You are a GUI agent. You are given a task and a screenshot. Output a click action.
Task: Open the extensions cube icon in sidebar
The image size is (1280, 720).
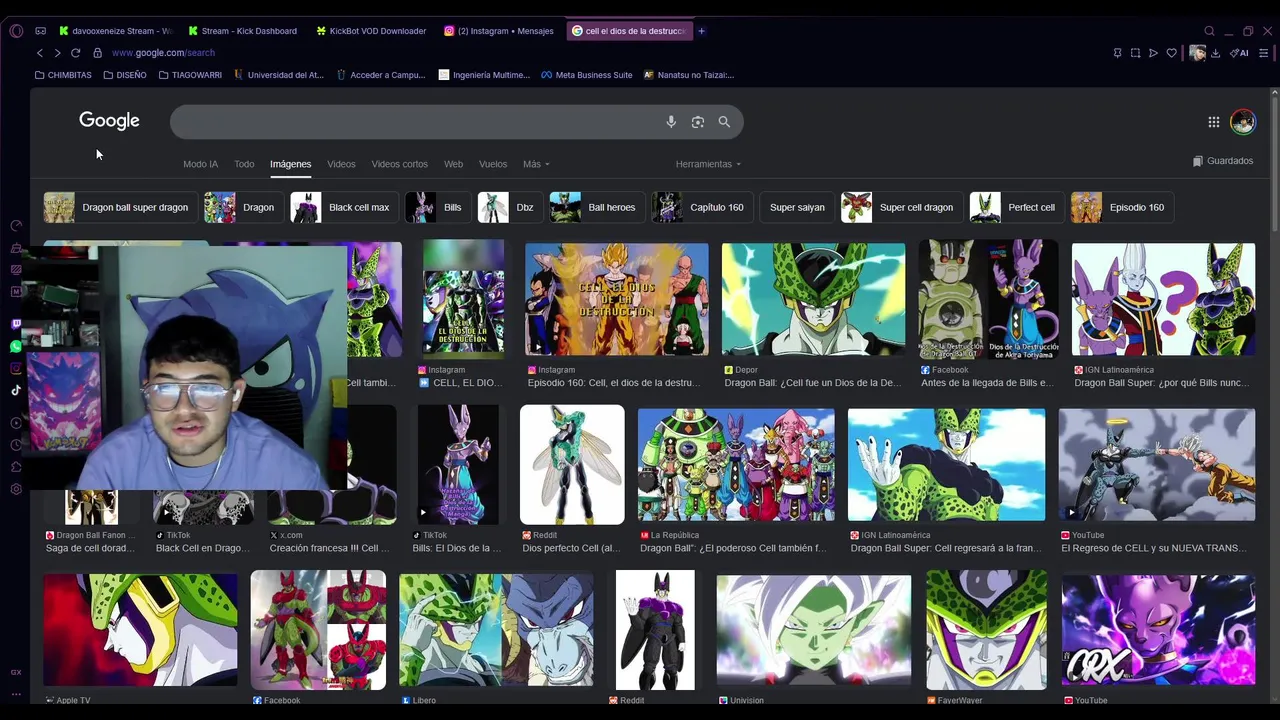click(16, 467)
